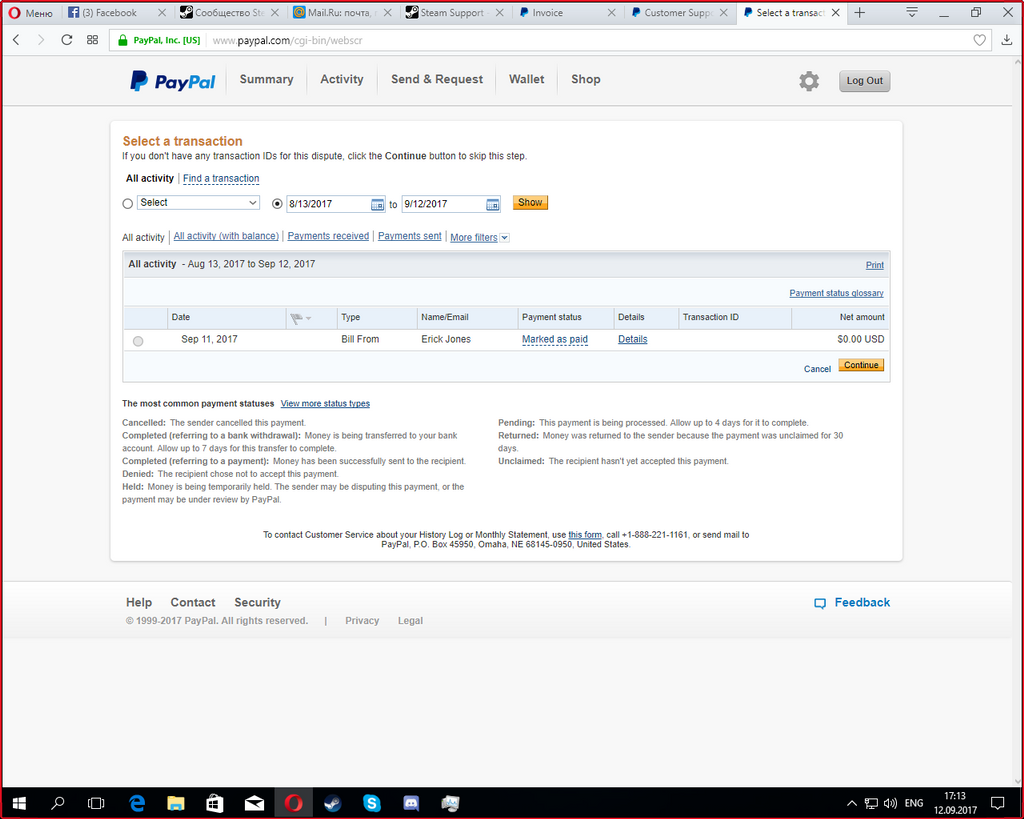Add page to bookmarks heart icon
This screenshot has height=819, width=1024.
(x=979, y=40)
